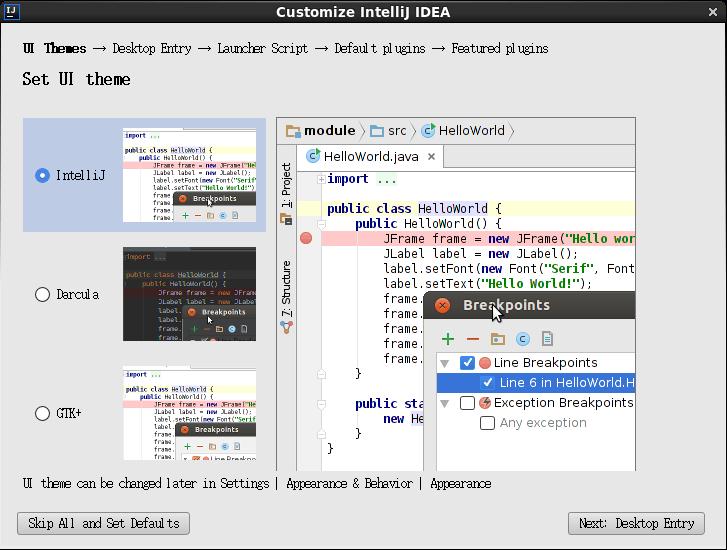The width and height of the screenshot is (727, 551).
Task: Click the label.setText Hello World code line
Action: [x=488, y=284]
